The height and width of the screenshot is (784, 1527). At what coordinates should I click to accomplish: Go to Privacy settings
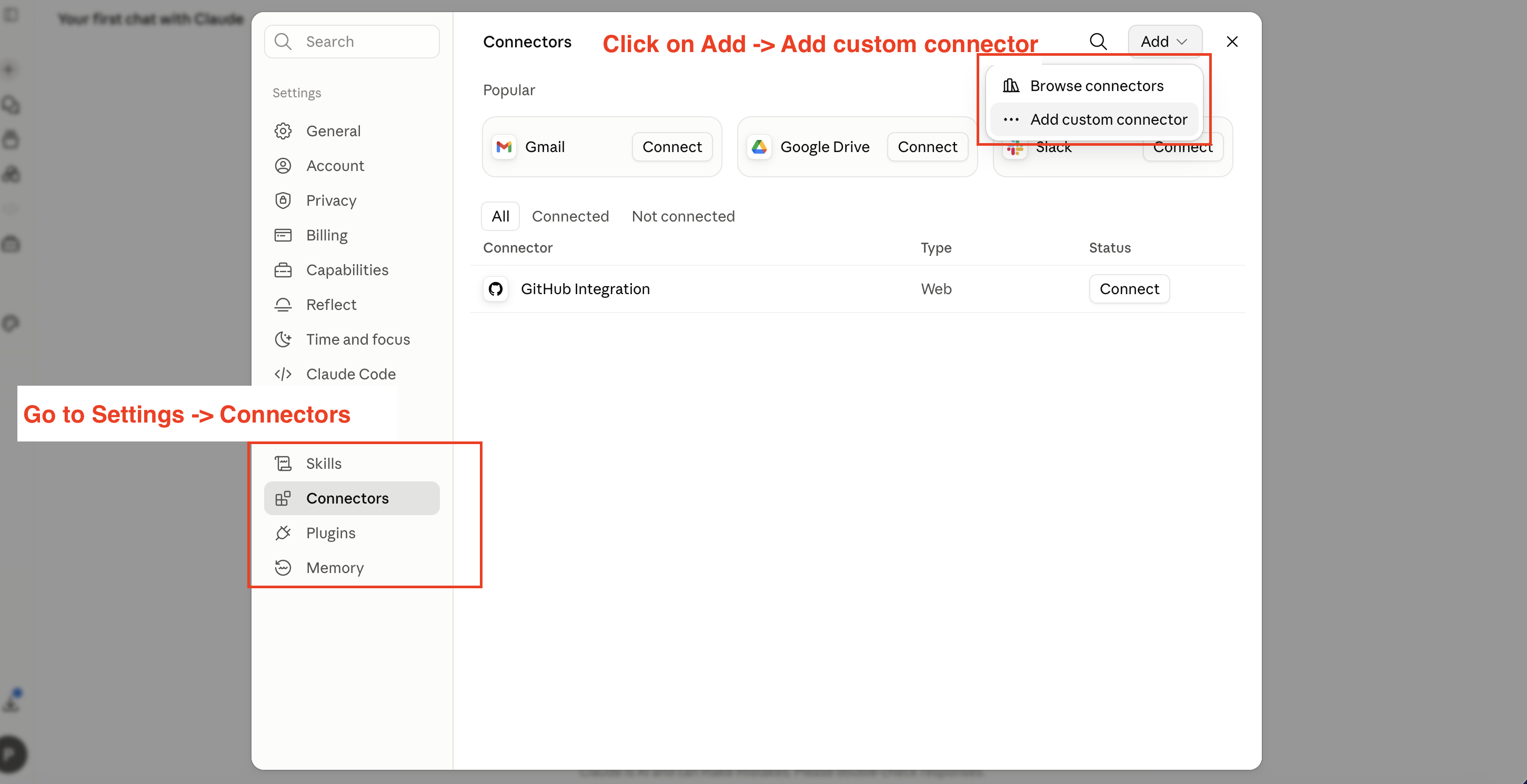[351, 200]
